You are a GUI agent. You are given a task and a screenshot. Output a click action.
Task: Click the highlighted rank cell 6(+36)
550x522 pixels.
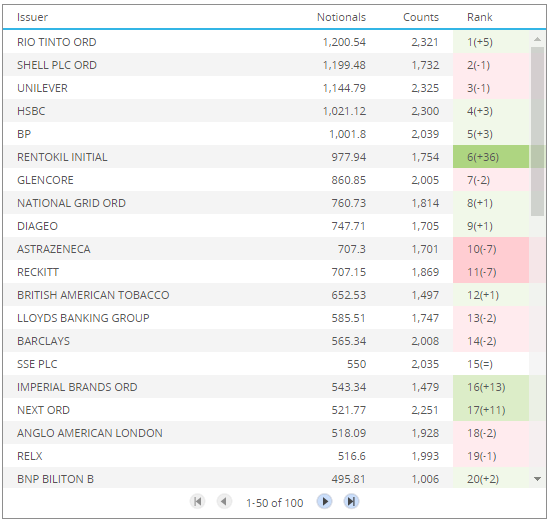[x=491, y=157]
